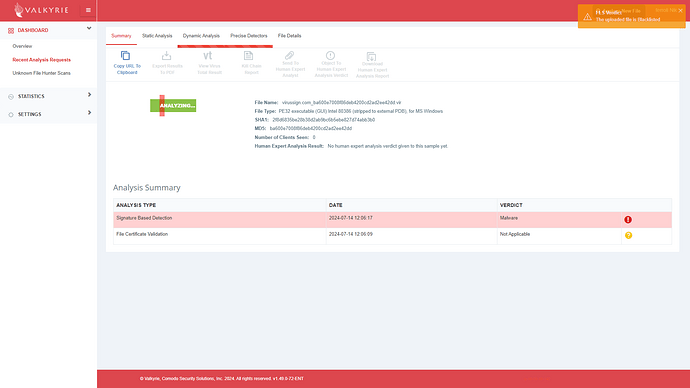Click Object To Human Expert Analysis Verdict icon
Viewport: 690px width, 388px height.
(330, 55)
